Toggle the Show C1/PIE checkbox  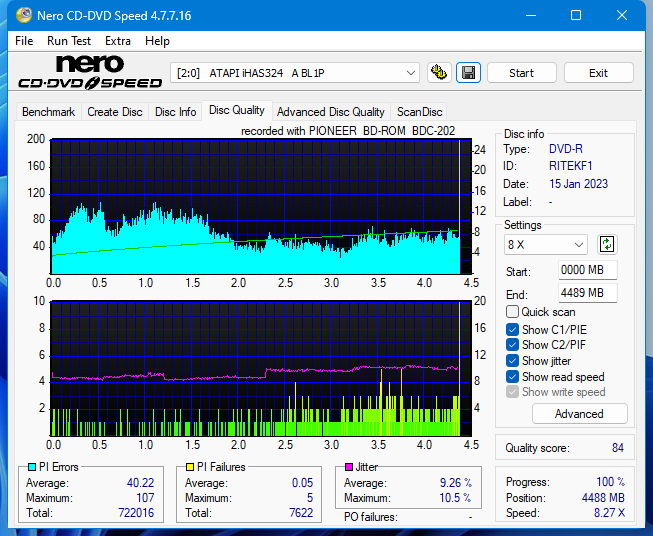tap(512, 330)
